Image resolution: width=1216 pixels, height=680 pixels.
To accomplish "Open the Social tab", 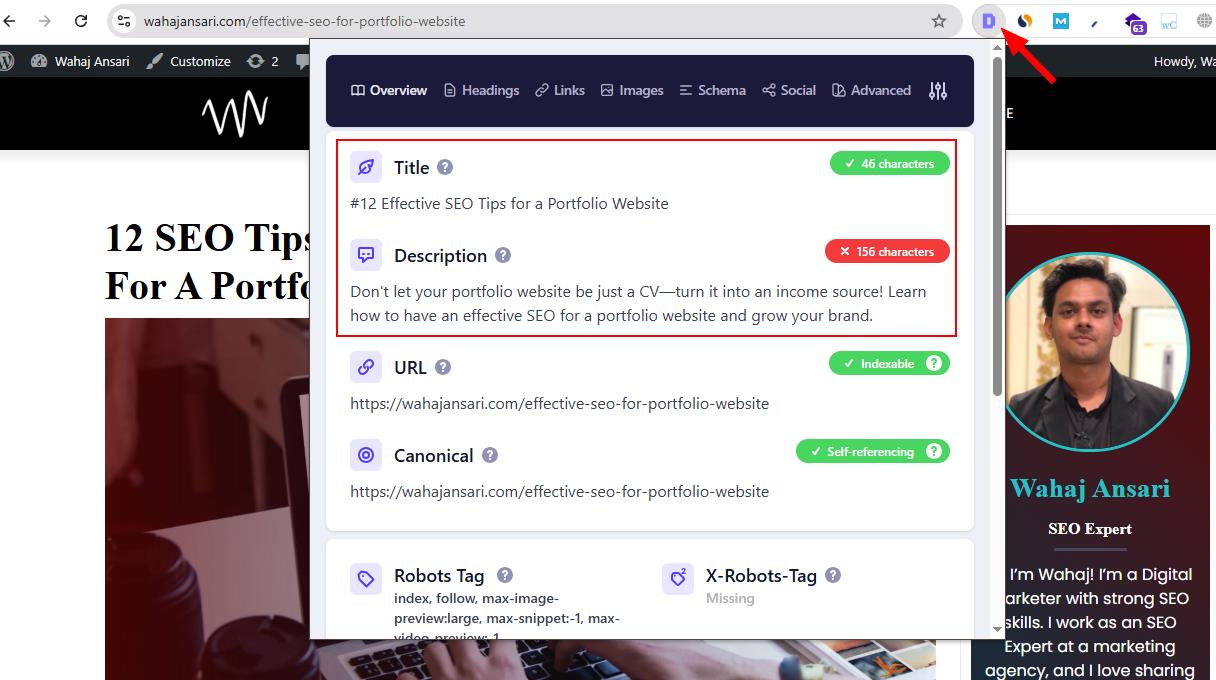I will 789,90.
